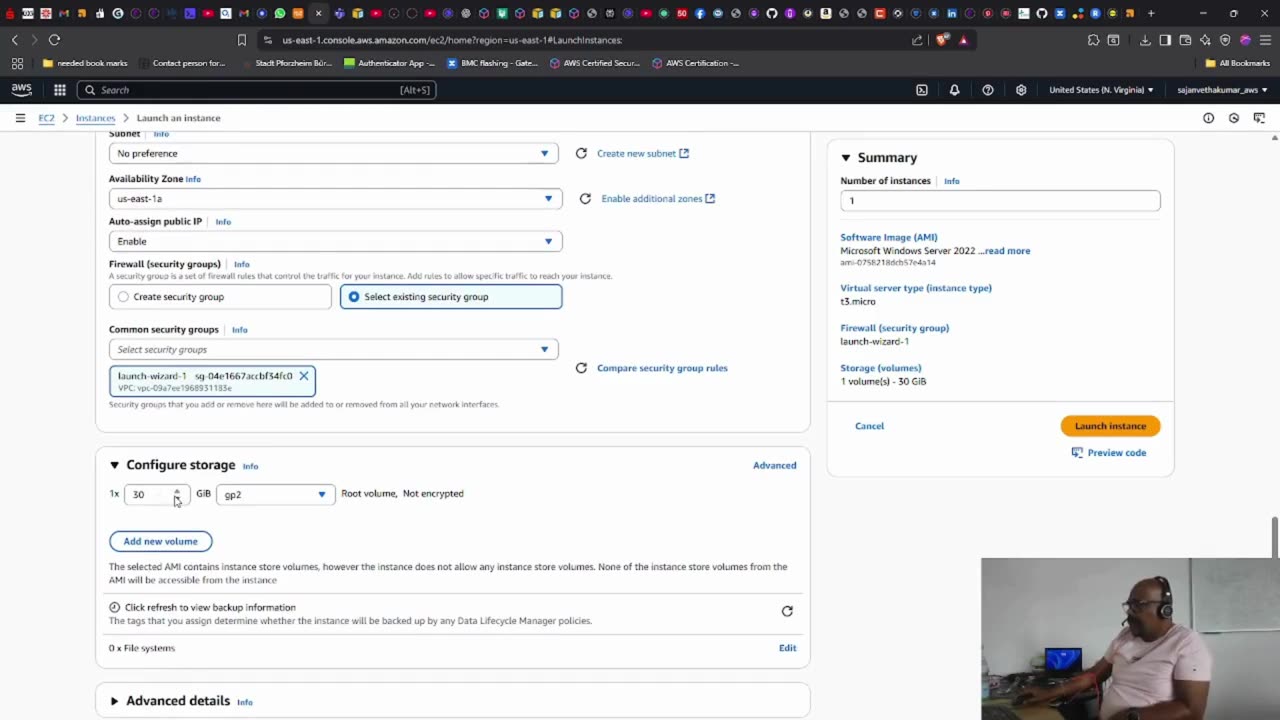
Task: Open BMC Flashing bookmark
Action: coord(492,63)
